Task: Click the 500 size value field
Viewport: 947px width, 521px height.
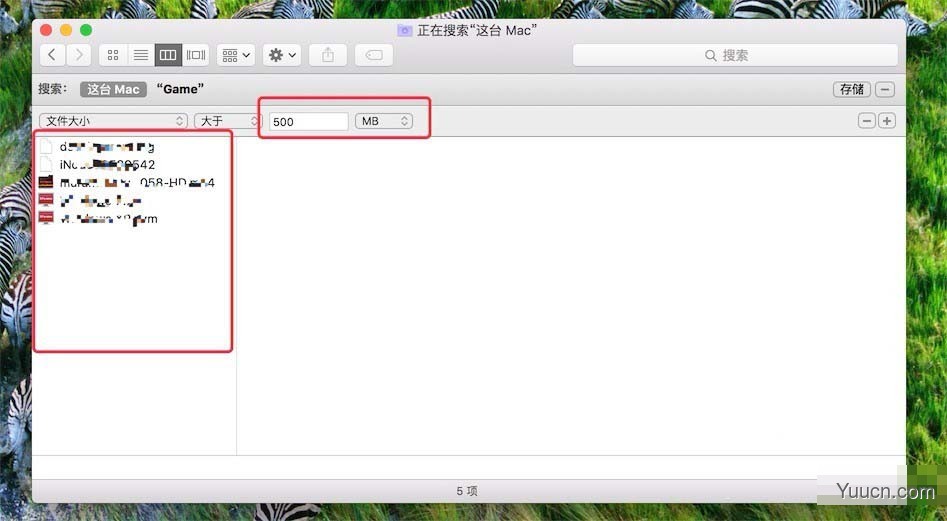Action: pos(309,121)
